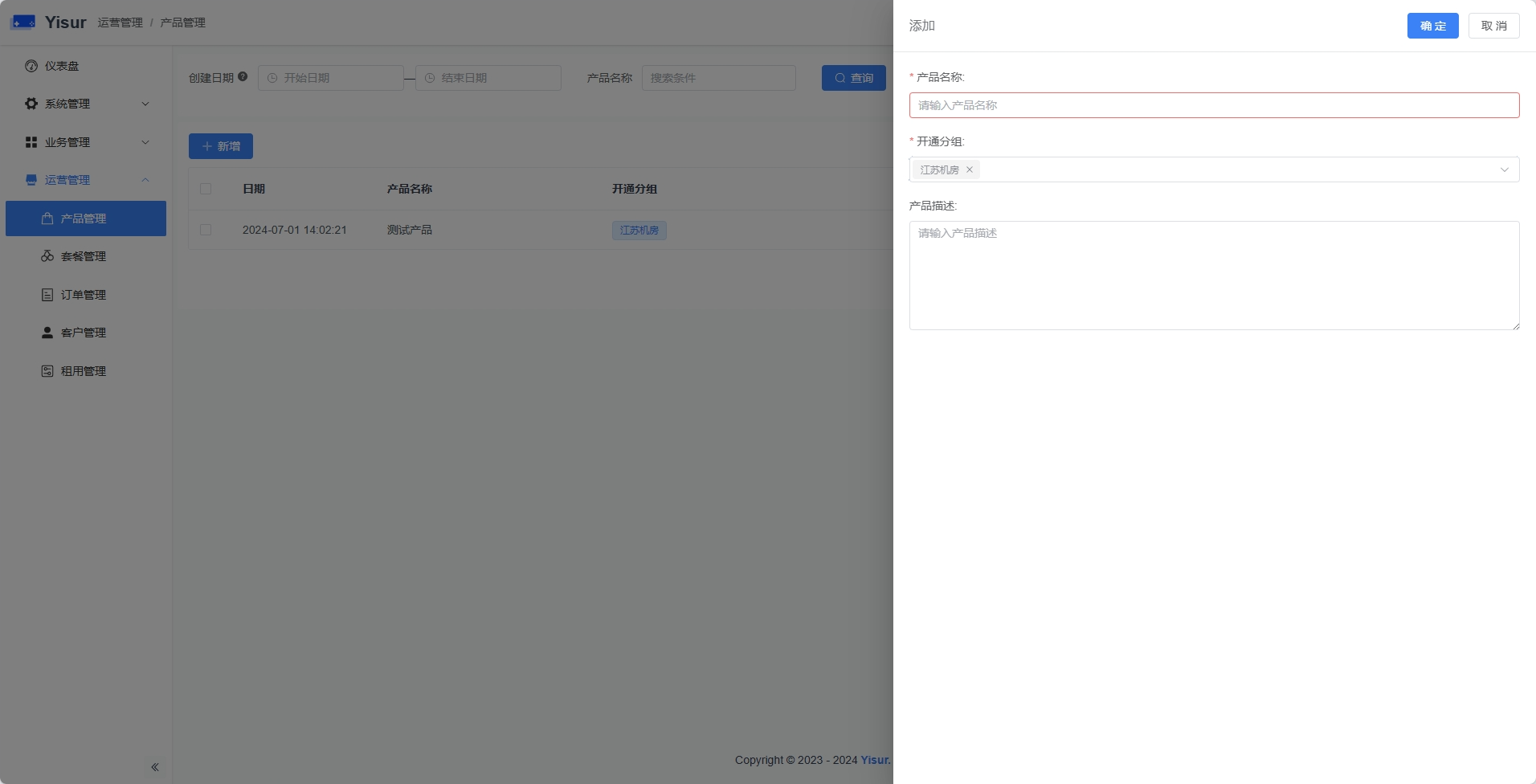The width and height of the screenshot is (1536, 784).
Task: Click the 取消 button
Action: point(1493,26)
